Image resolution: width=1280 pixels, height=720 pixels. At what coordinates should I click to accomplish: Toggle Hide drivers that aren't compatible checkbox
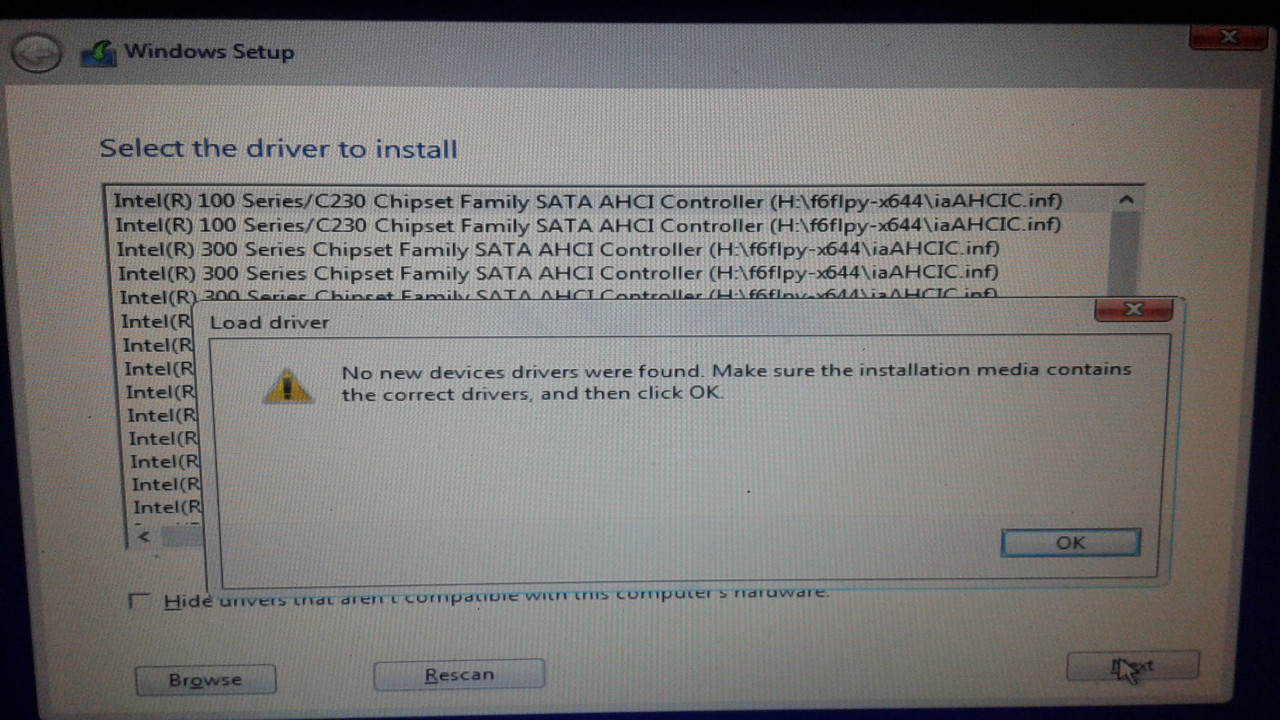click(140, 600)
